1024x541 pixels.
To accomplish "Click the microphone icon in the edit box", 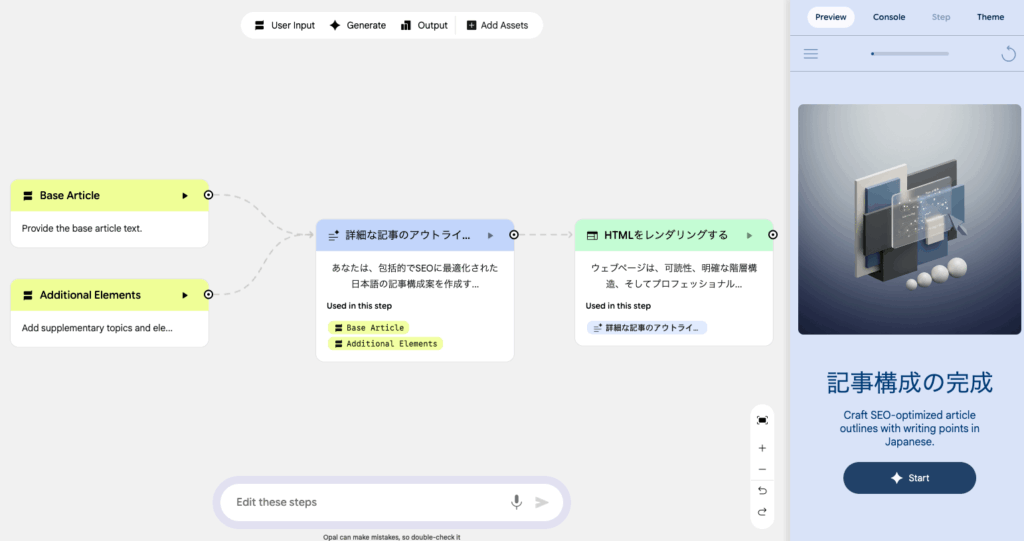I will pos(516,502).
